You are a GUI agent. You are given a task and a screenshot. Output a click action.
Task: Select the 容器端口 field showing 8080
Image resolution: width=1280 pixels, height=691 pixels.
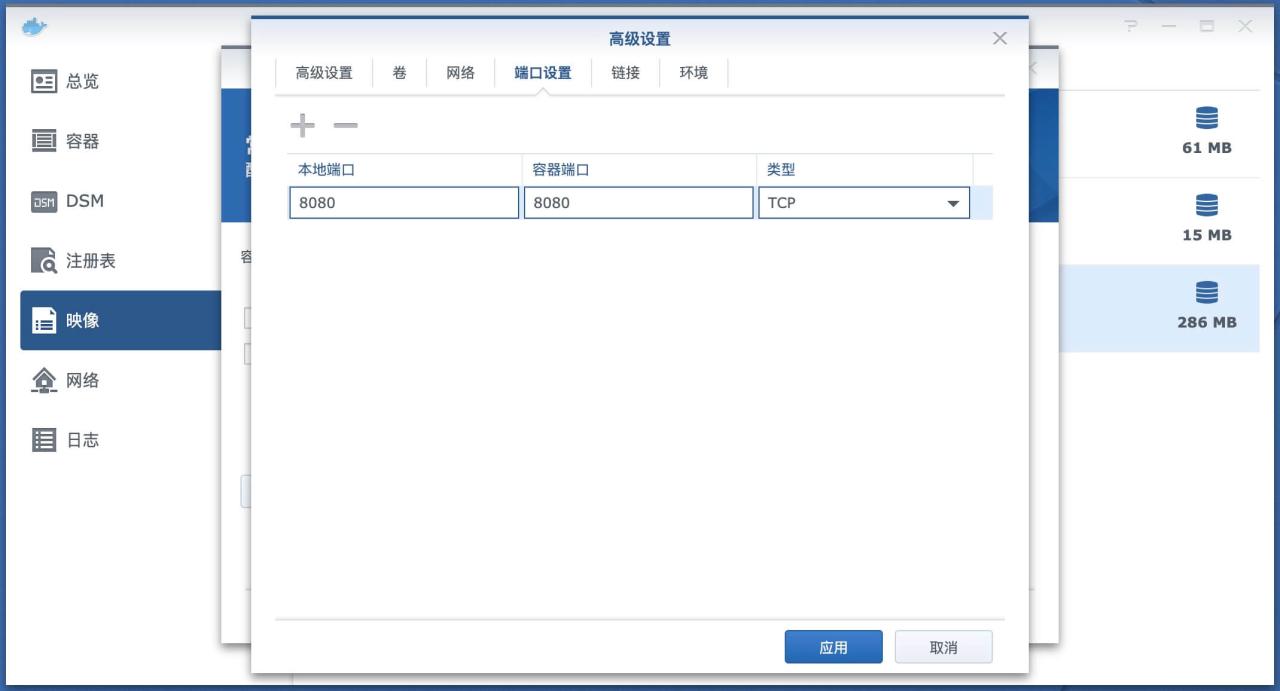(x=638, y=203)
